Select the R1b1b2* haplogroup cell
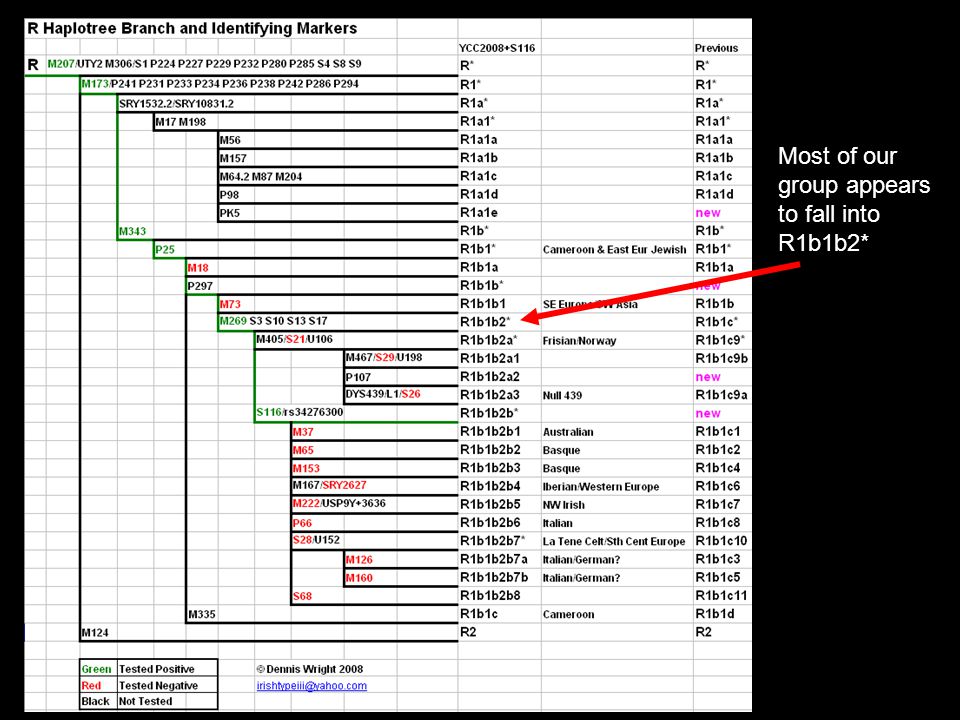 click(485, 322)
